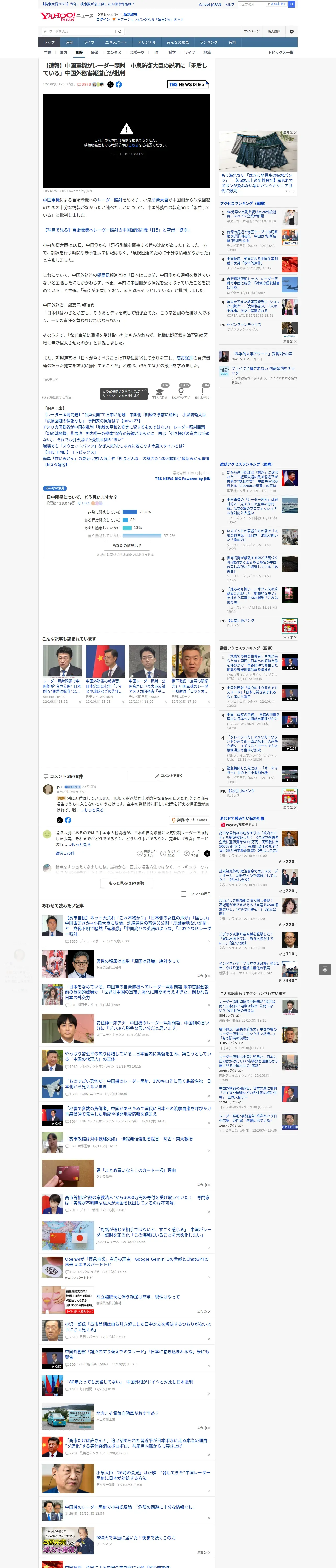Screen dimensions: 336x1568
Task: Click the 非常に懸念している poll bar
Action: point(129,512)
